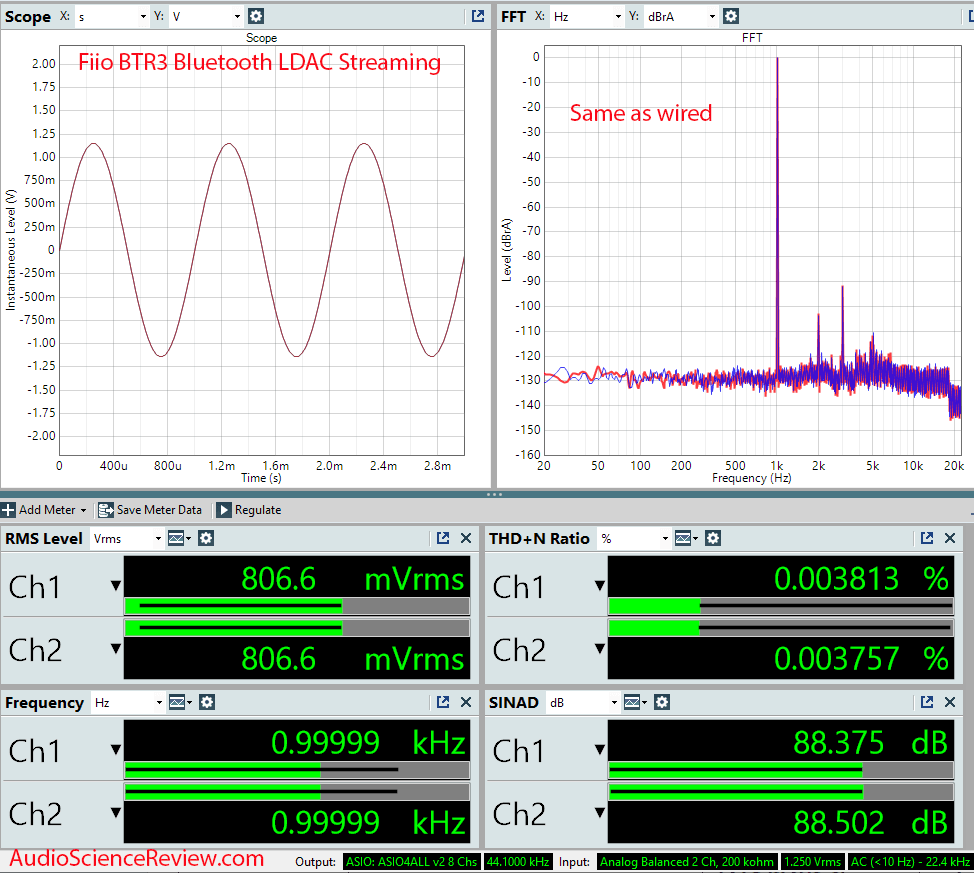Open the SINAD meter graph icon

[x=632, y=702]
